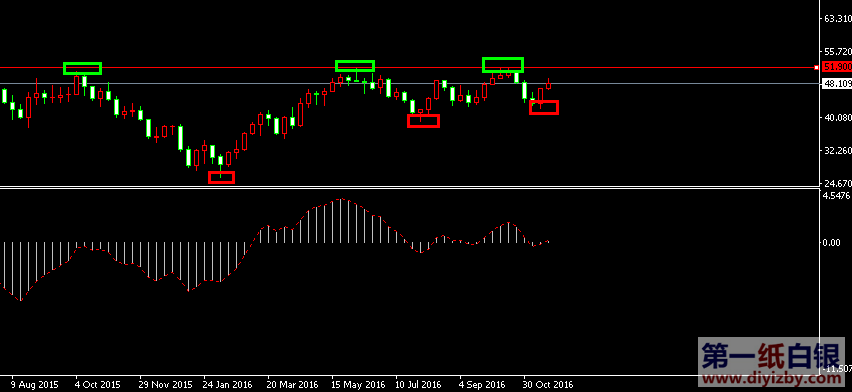Click the 15 May 2016 date label
Screen dimensions: 852x392
click(358, 384)
